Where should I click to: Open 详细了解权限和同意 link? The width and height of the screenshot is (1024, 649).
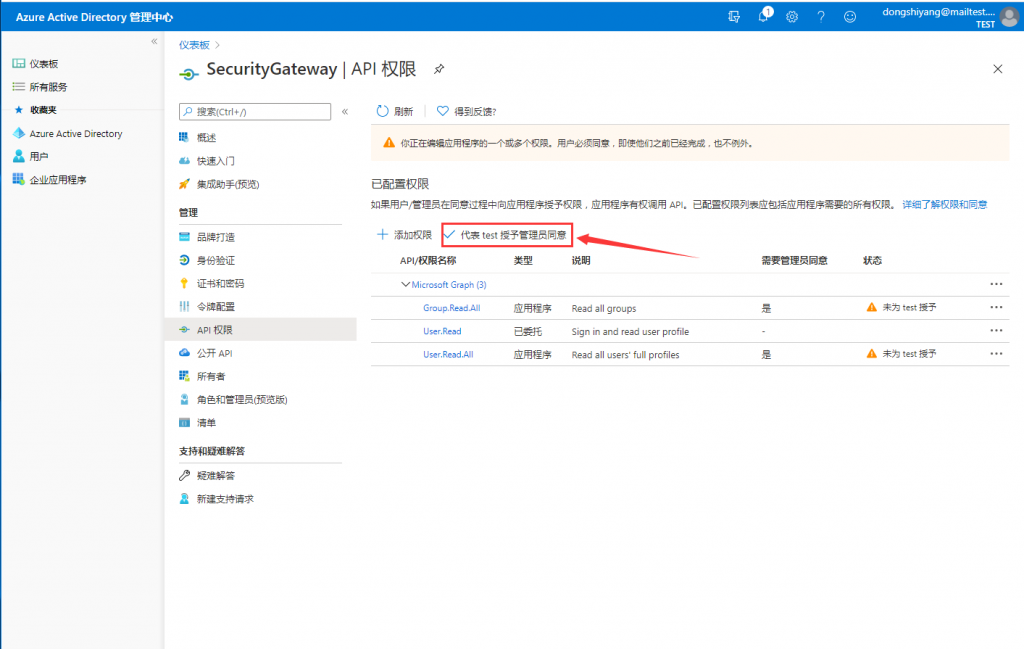944,204
